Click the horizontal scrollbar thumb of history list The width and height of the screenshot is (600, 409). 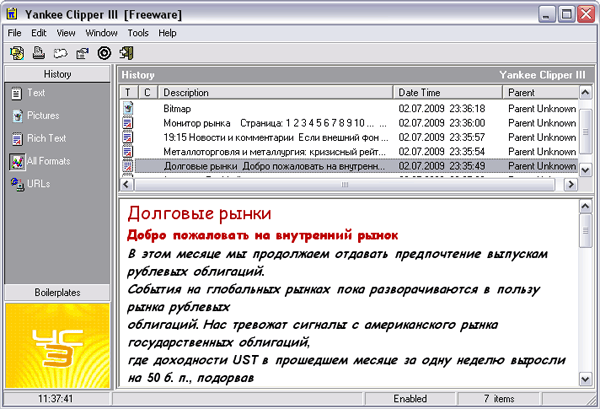coord(345,185)
